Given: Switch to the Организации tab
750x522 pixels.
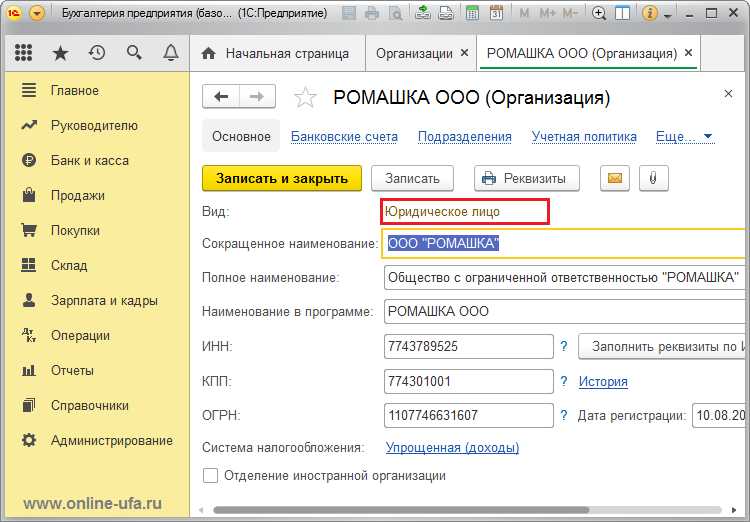Looking at the screenshot, I should [414, 54].
